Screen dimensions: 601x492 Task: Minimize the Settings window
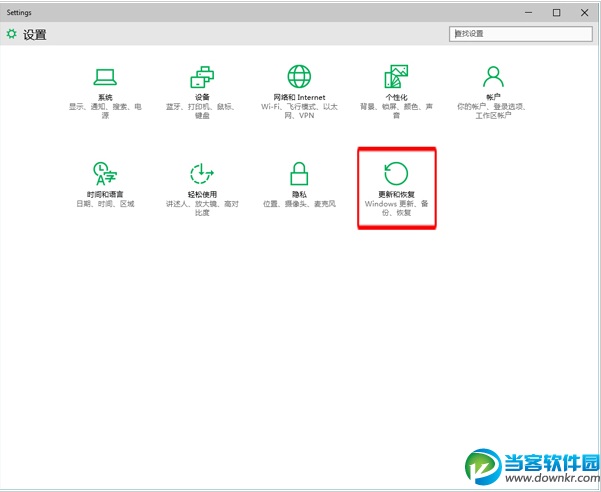[529, 13]
